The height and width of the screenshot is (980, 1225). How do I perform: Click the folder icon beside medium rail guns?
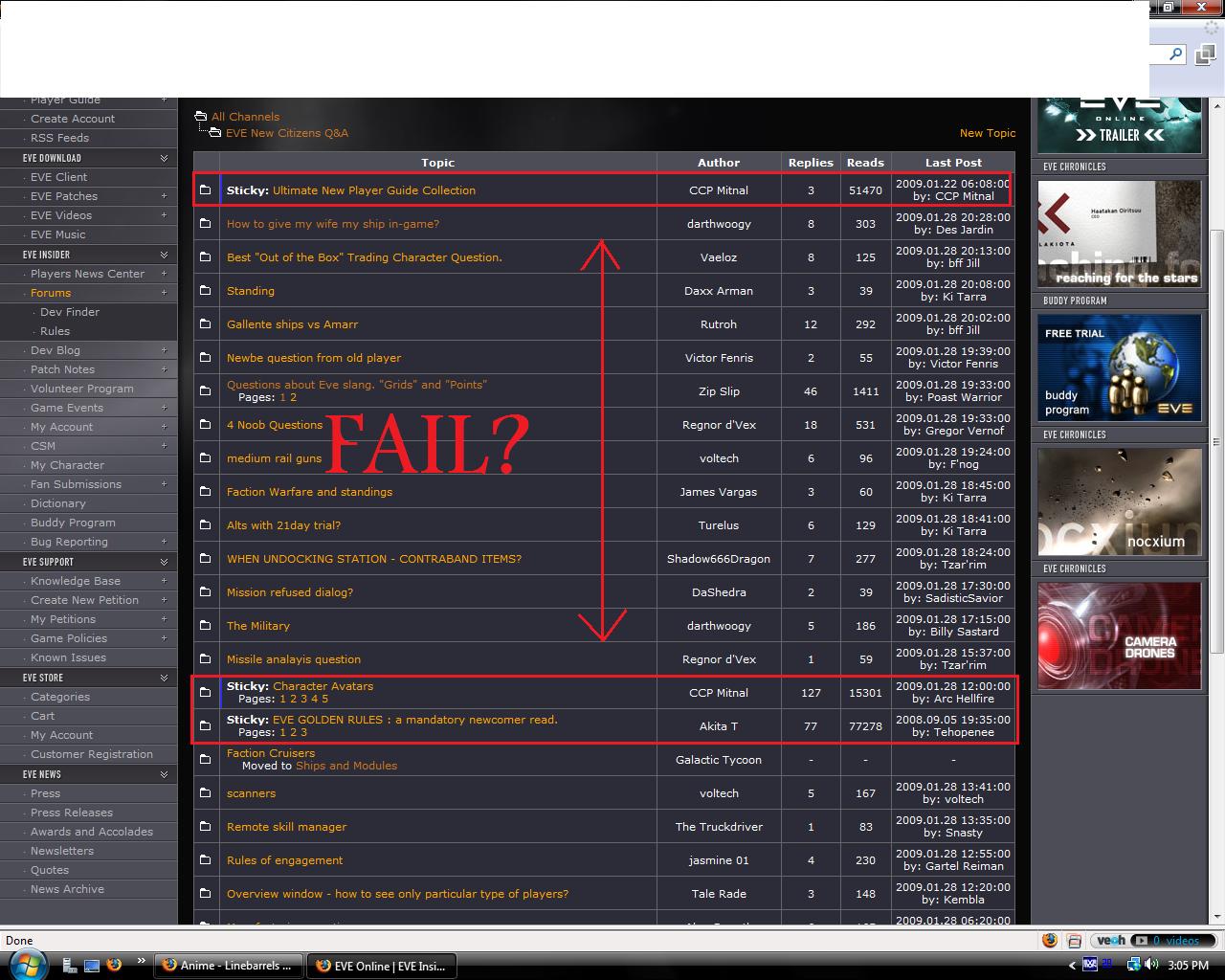205,458
